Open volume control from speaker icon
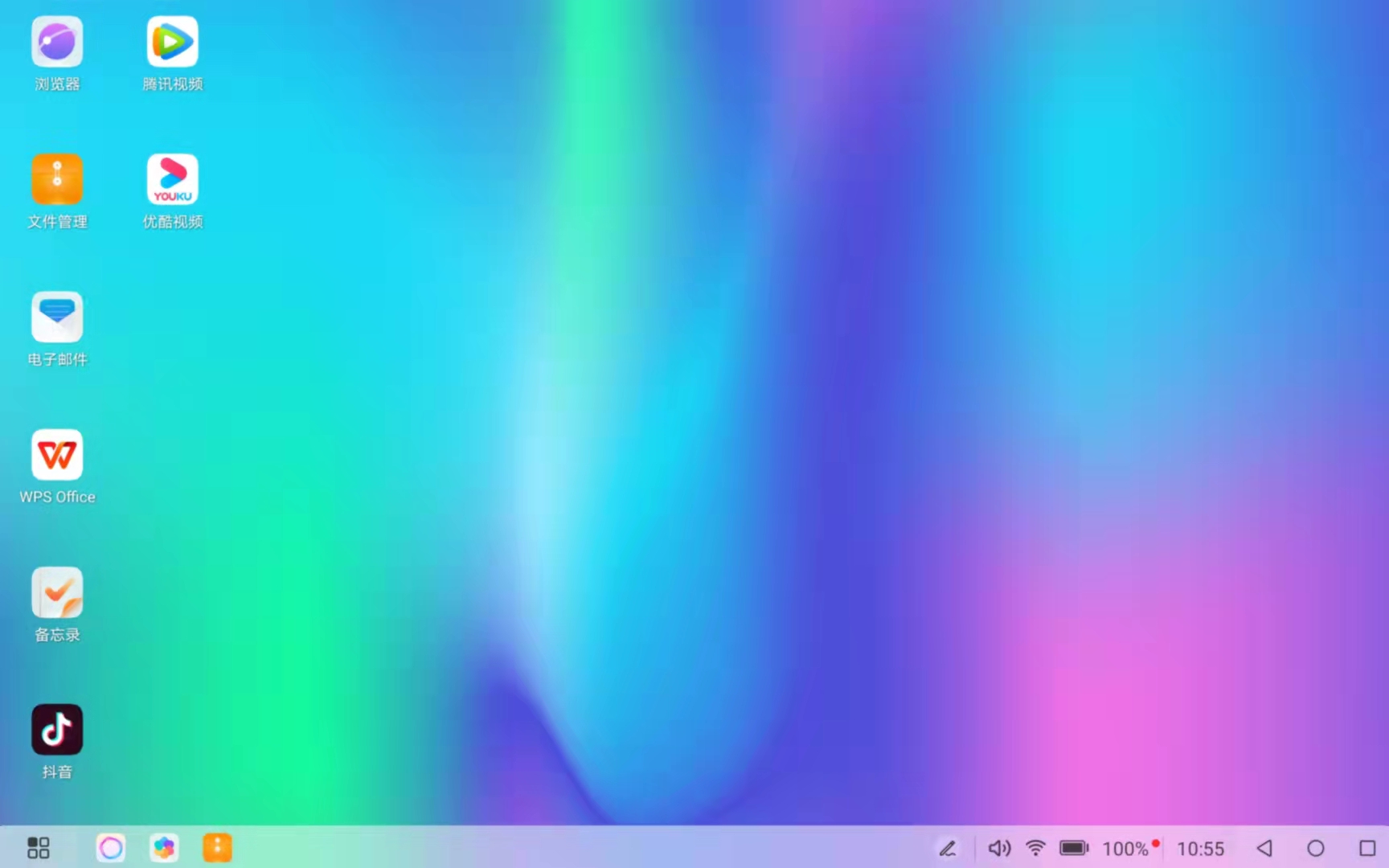1389x868 pixels. [x=999, y=848]
